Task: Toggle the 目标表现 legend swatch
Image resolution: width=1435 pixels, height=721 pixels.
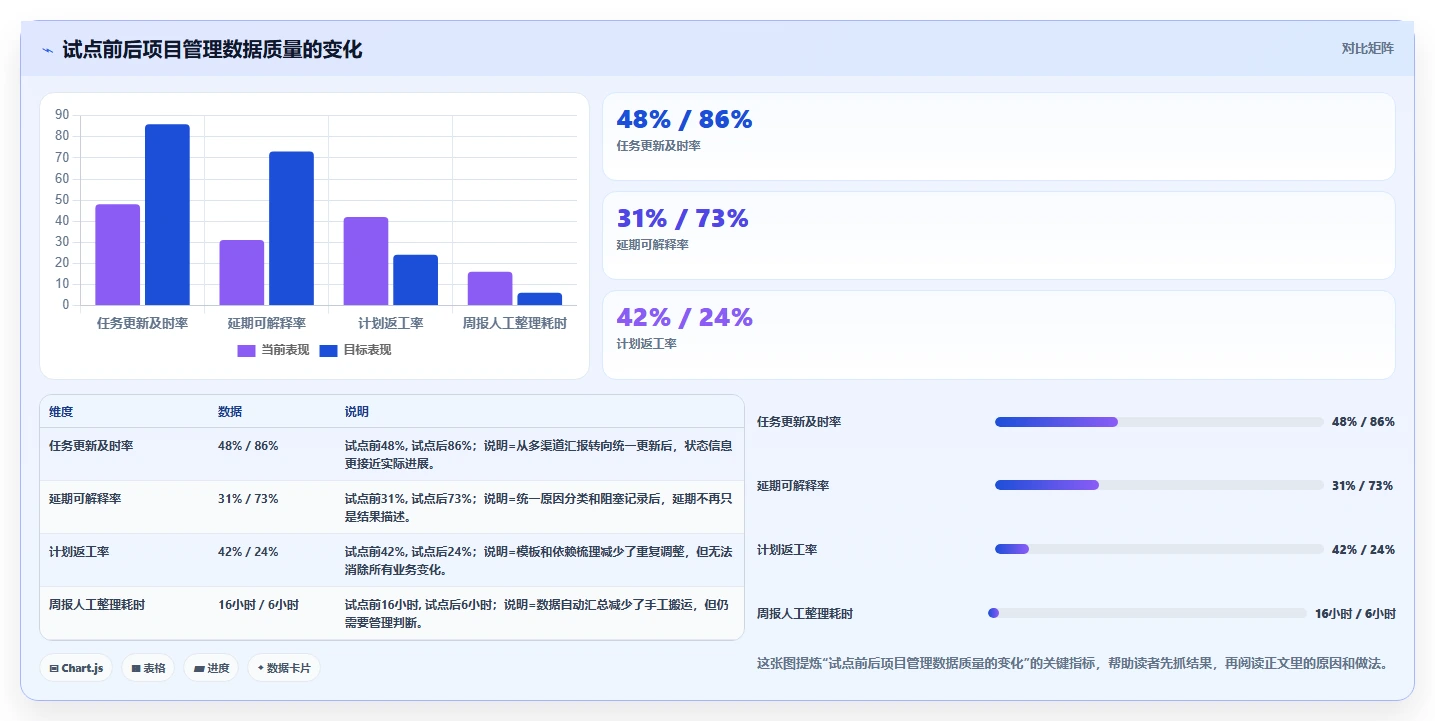Action: click(328, 350)
